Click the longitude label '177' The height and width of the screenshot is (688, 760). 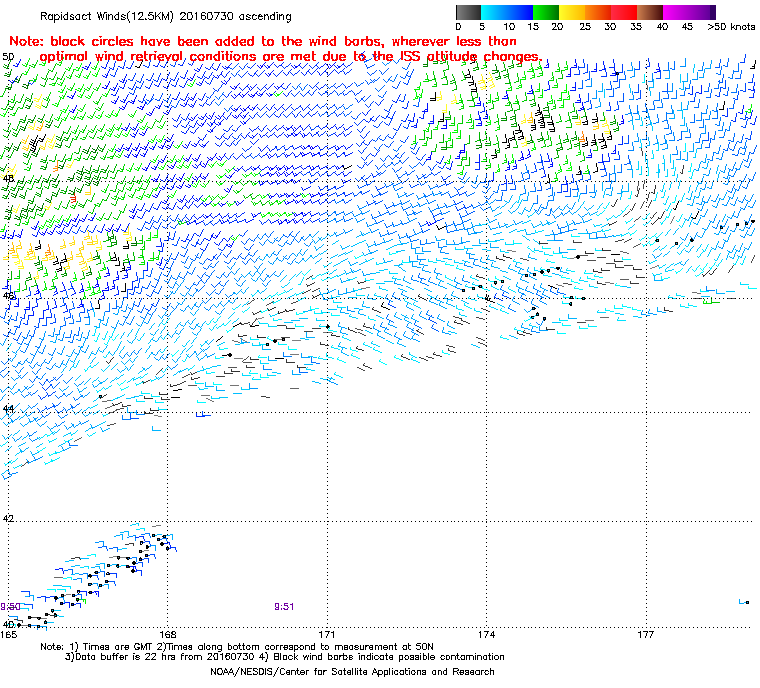646,635
